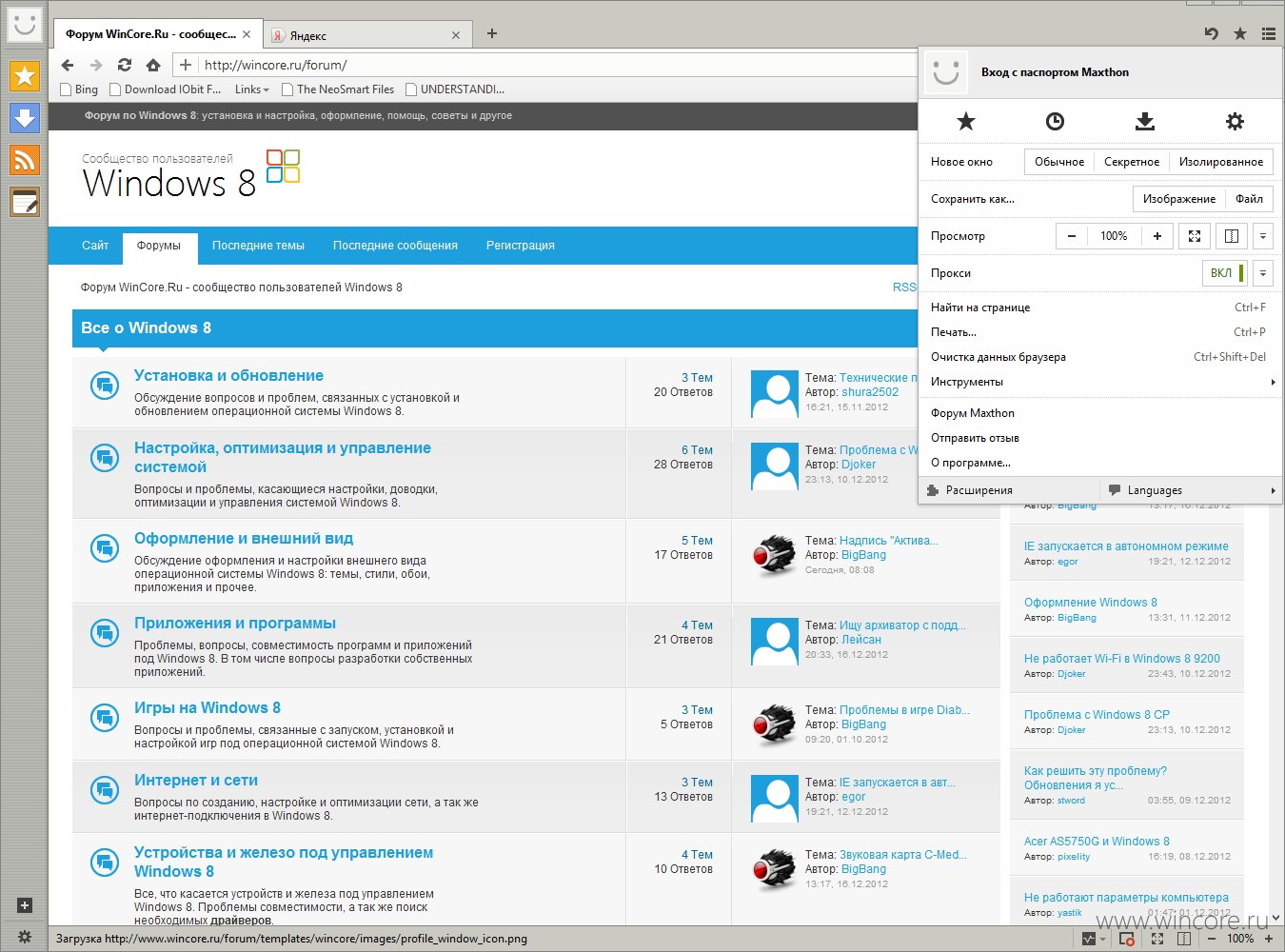Click Вход с паспортом Maxthon
The image size is (1285, 952).
1055,72
